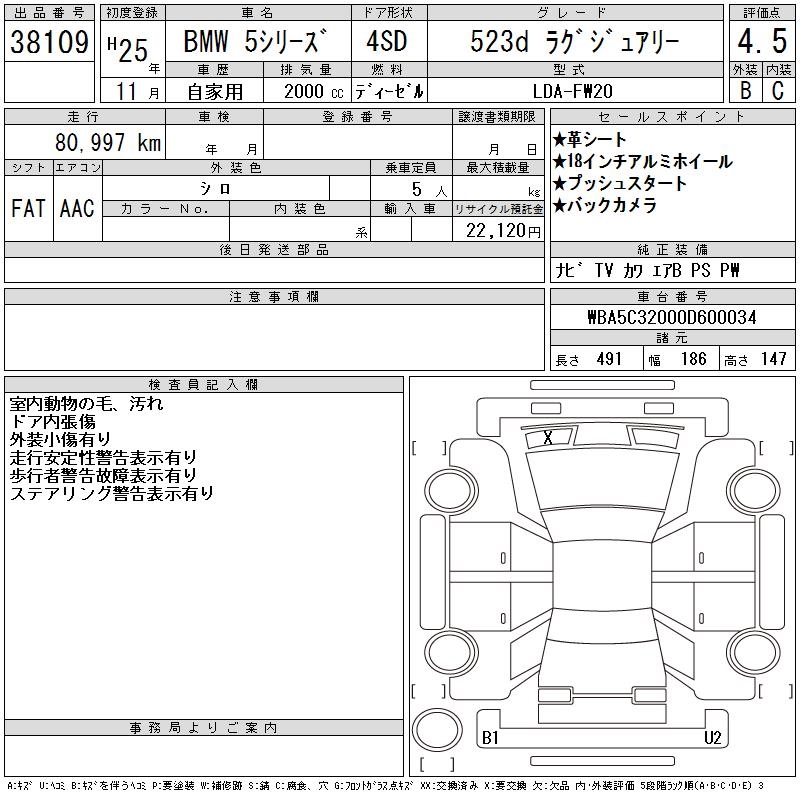Click the overall score 4.5
800x800 pixels.
click(x=762, y=41)
